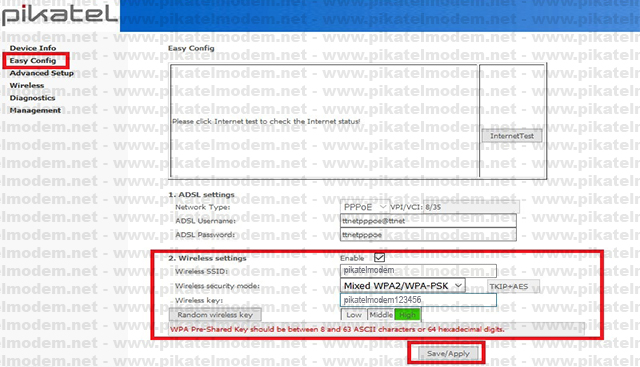This screenshot has height=367, width=640.
Task: Toggle the wireless Enable checkbox
Action: (379, 258)
